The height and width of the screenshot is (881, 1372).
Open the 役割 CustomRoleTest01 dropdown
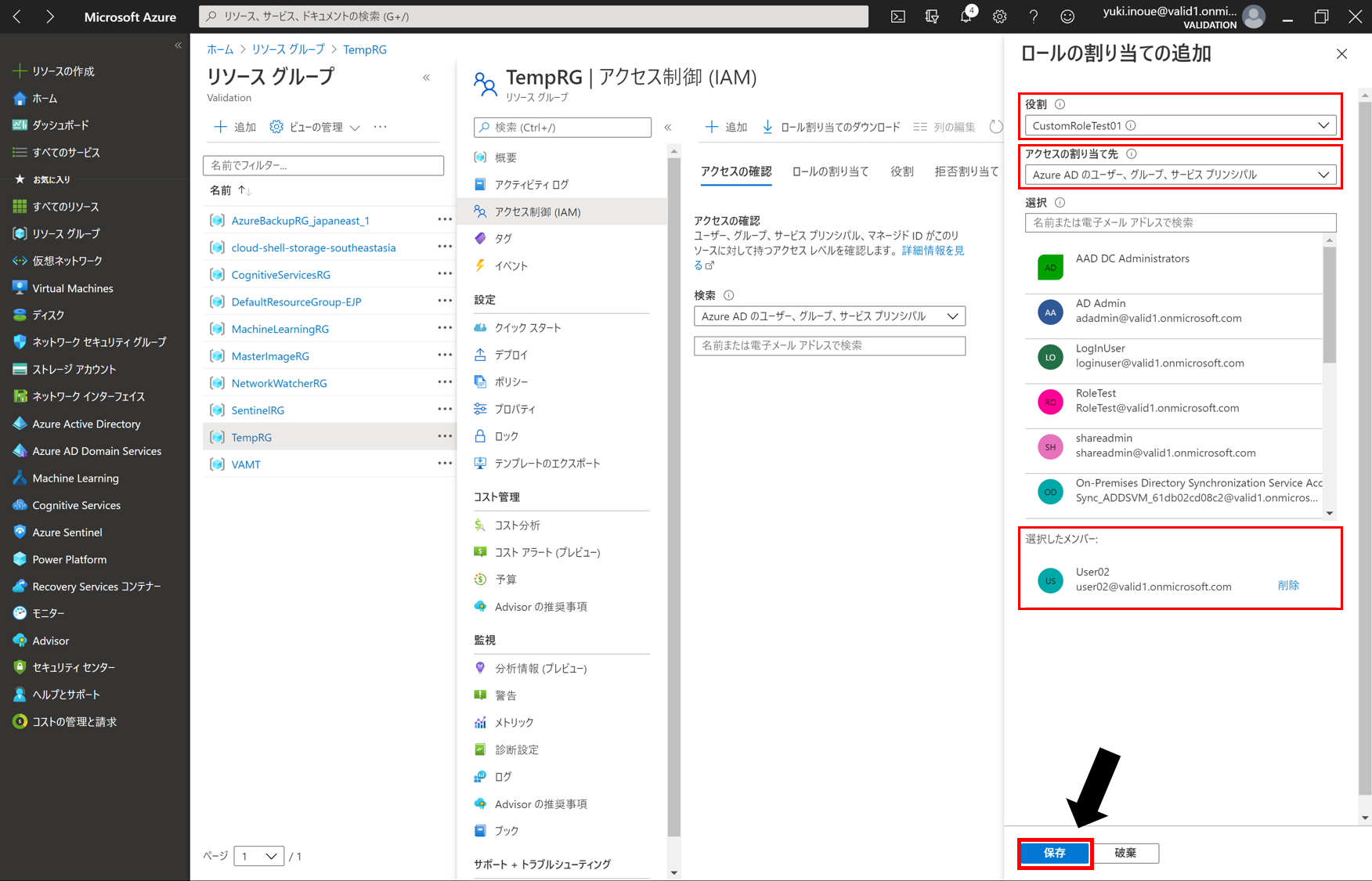tap(1180, 125)
